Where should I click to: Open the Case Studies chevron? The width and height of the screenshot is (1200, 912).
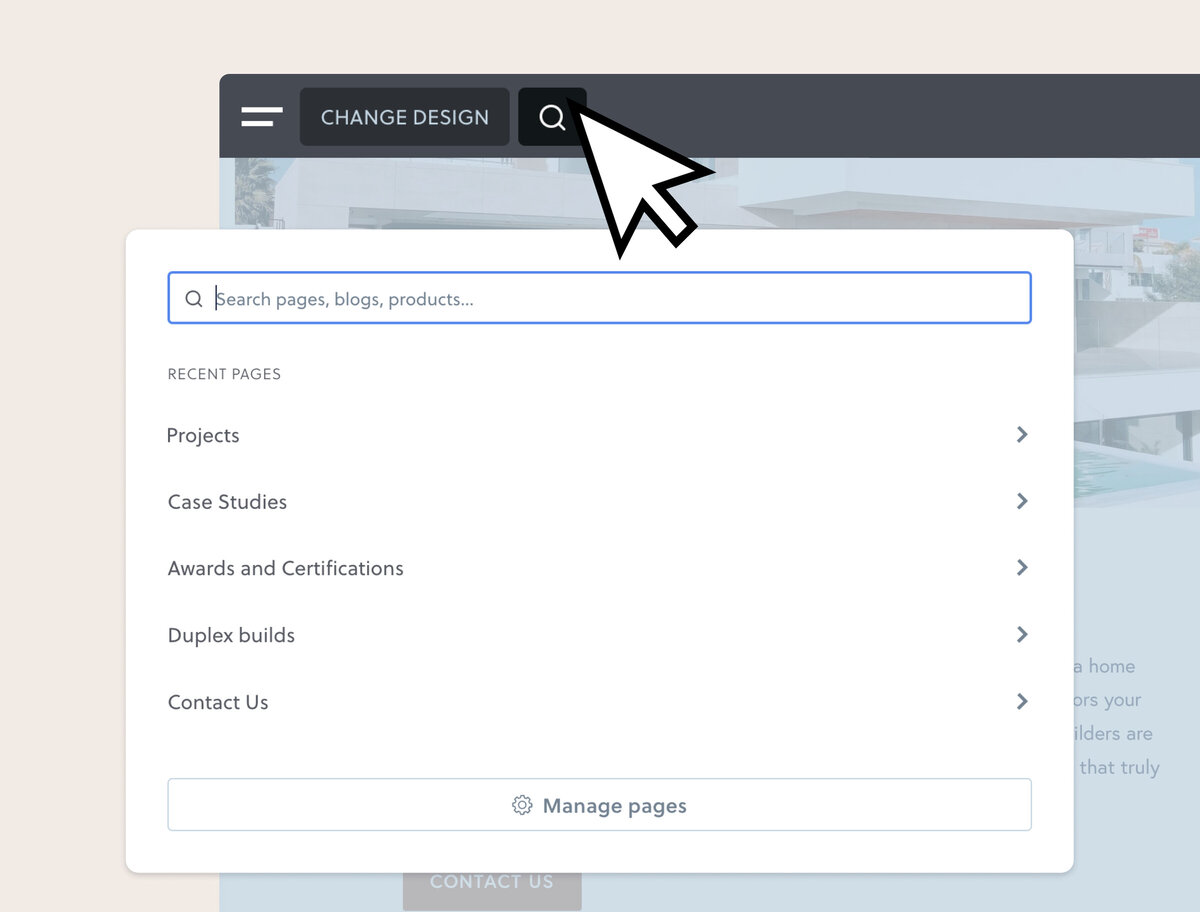[1021, 501]
